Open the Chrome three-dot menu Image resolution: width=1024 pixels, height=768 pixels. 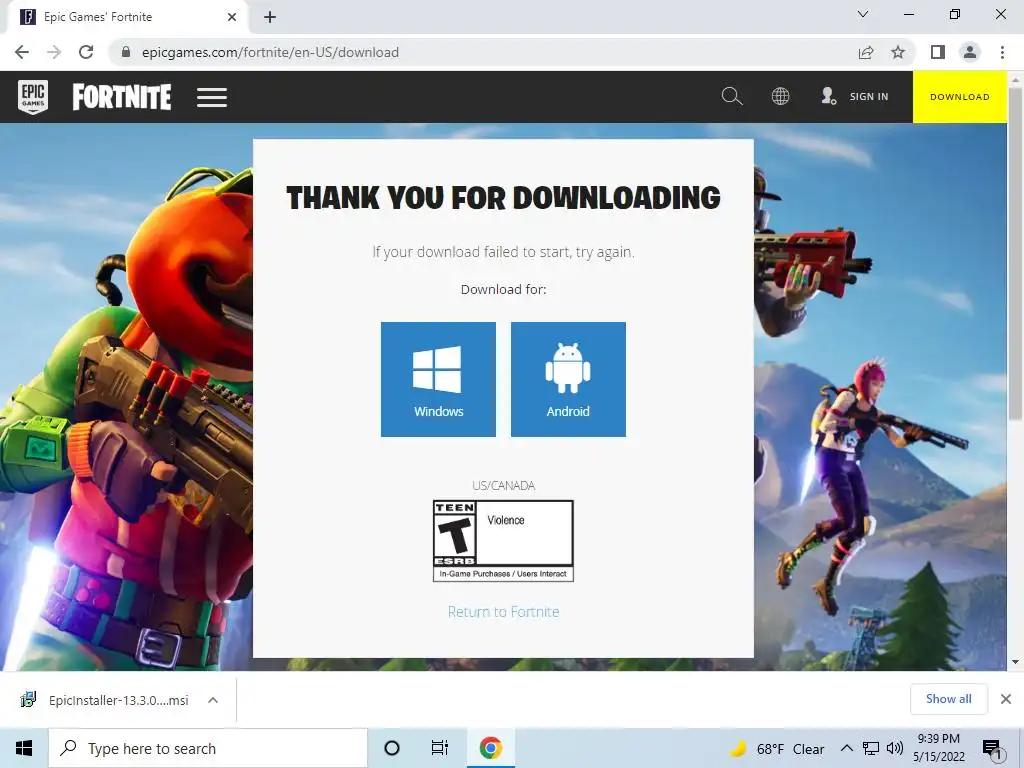(x=1002, y=52)
